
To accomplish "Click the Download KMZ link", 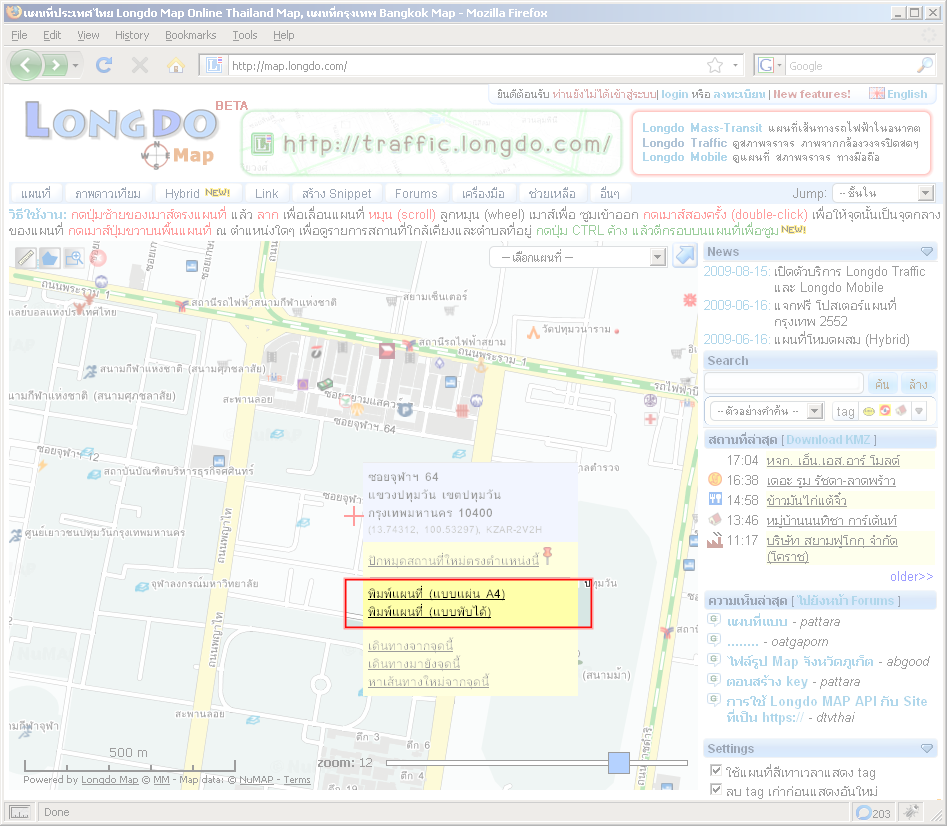I will point(828,440).
